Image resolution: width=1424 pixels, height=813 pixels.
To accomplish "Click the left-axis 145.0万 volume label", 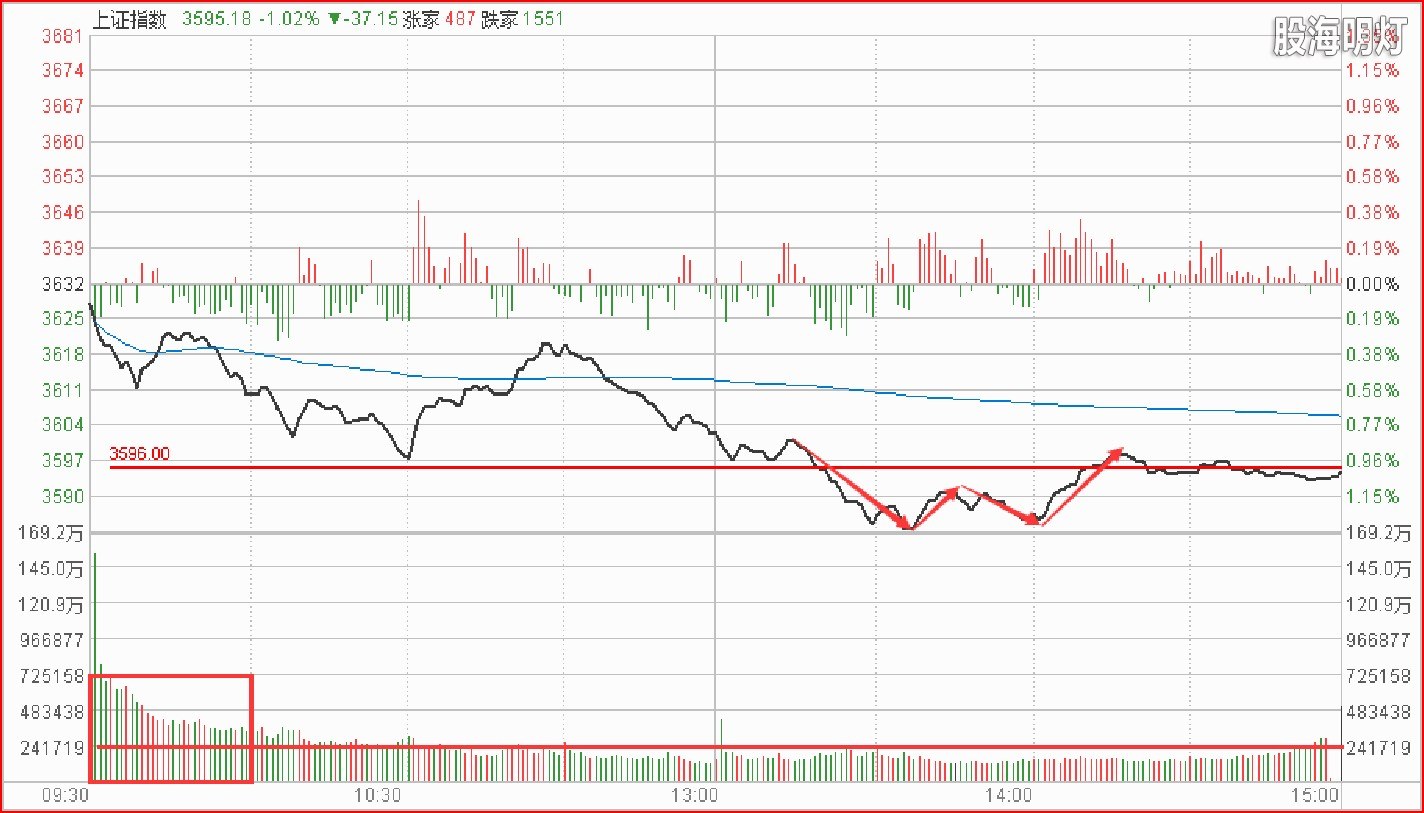I will 52,568.
